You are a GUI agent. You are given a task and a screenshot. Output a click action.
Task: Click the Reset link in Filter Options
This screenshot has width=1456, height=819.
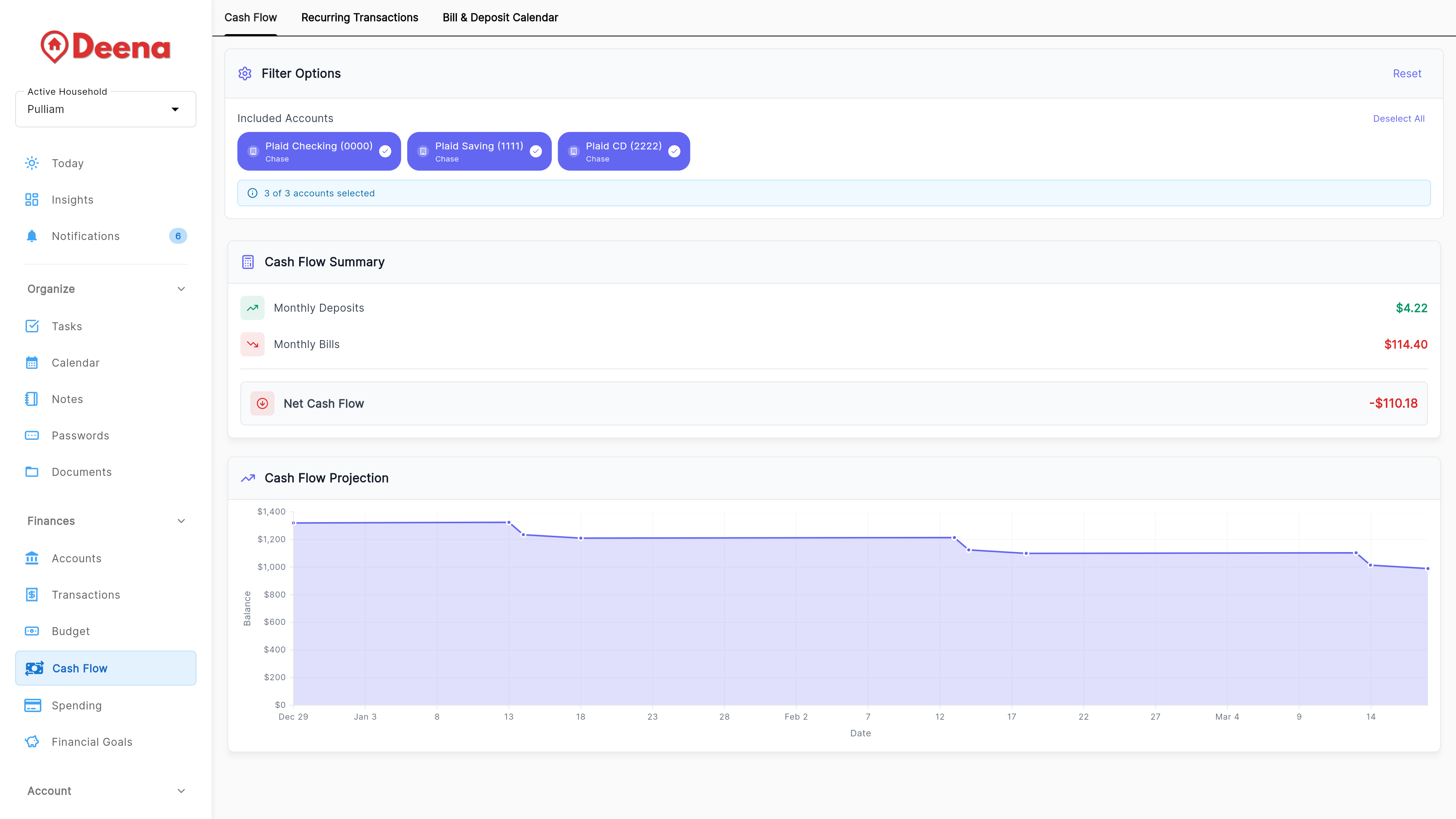coord(1407,74)
